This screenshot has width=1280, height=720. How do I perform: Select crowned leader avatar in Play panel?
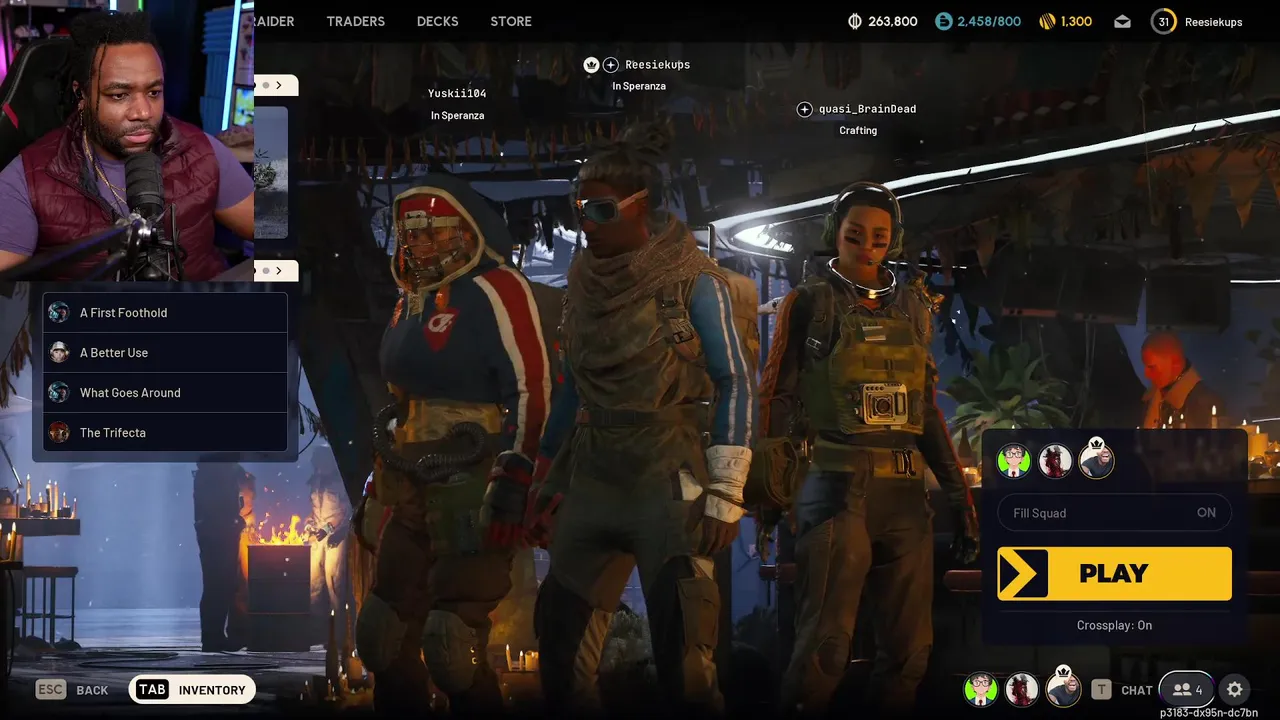click(1096, 461)
